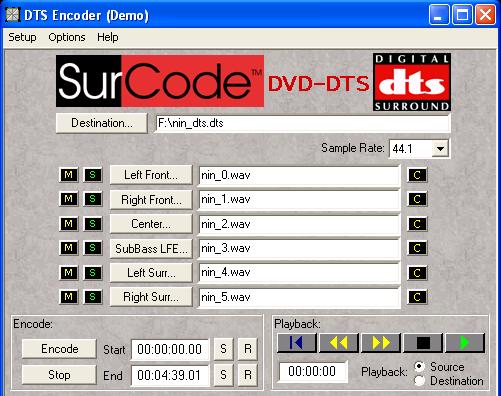Clear the Left Front file with C
The height and width of the screenshot is (396, 501).
coord(417,175)
